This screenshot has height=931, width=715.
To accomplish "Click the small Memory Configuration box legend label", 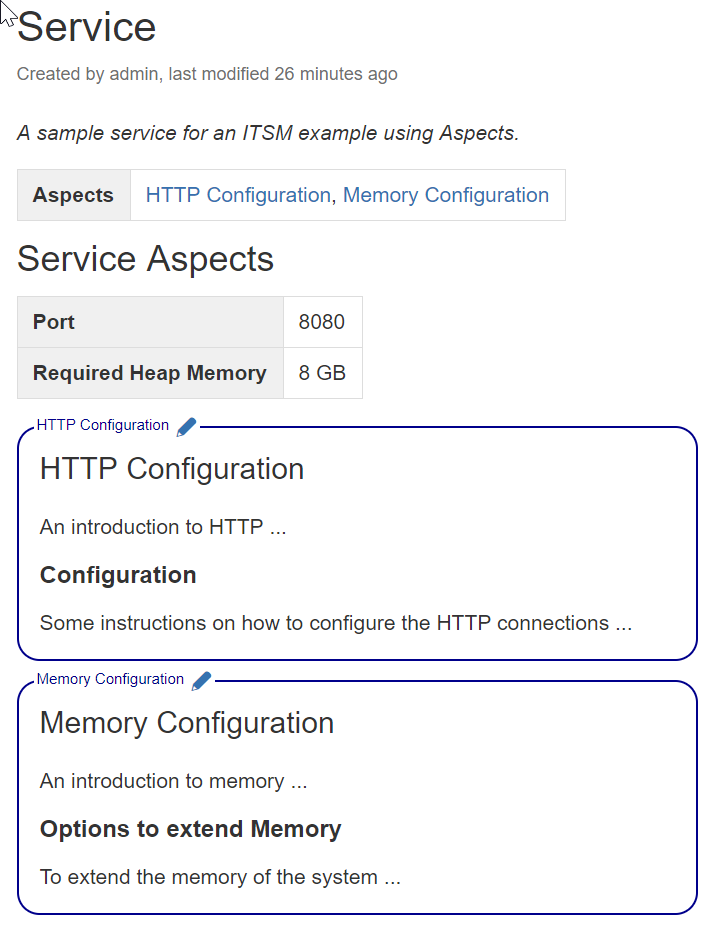I will click(x=110, y=679).
